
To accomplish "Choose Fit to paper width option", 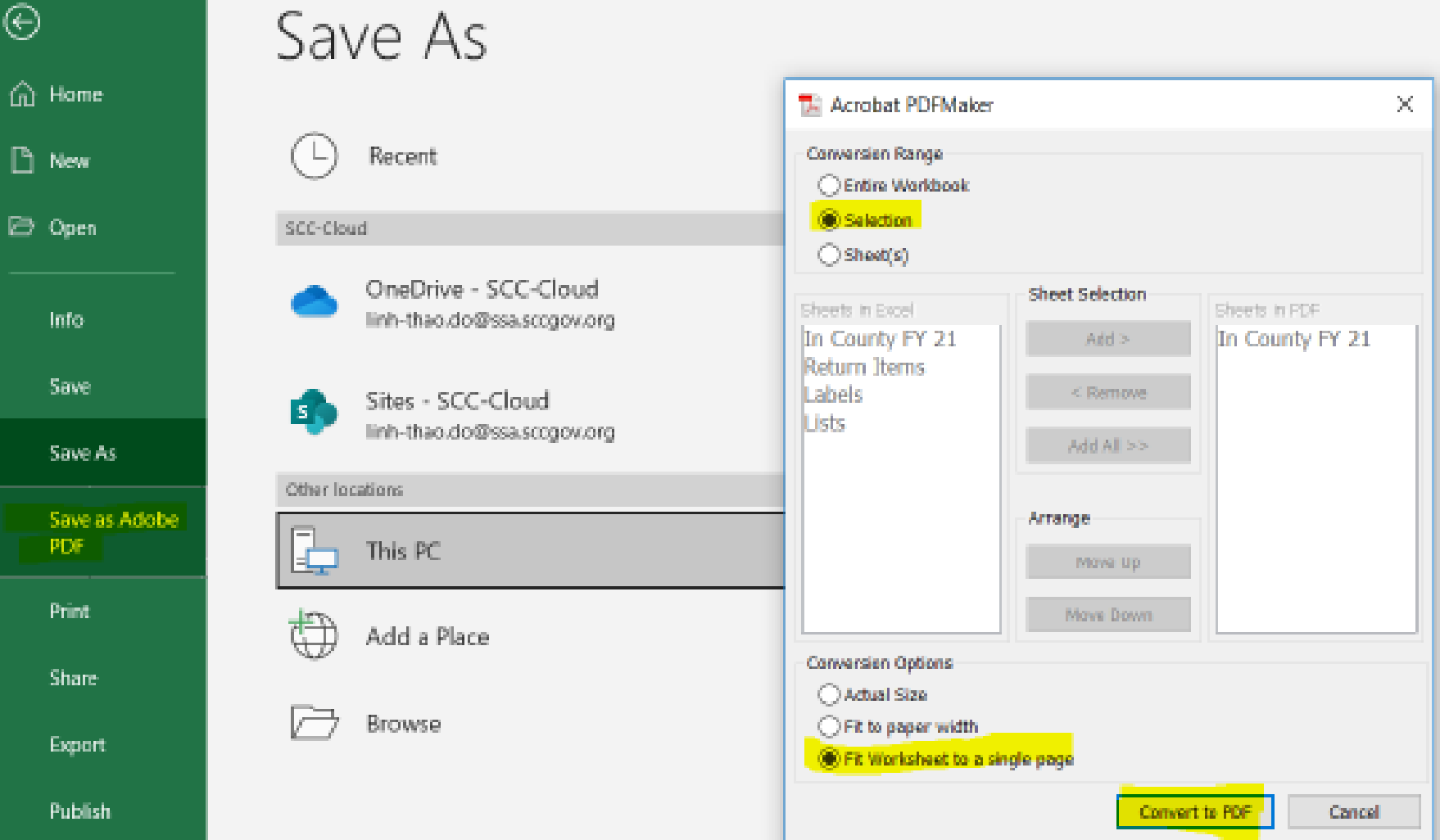I will pyautogui.click(x=829, y=726).
